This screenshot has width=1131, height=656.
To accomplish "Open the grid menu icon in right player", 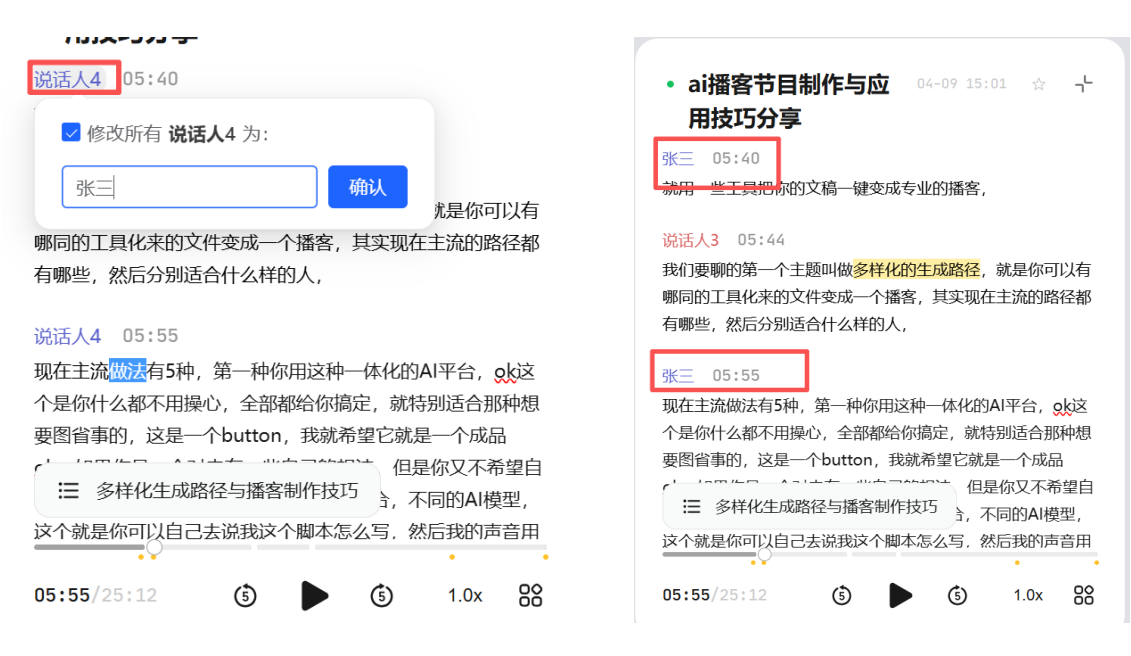I will pyautogui.click(x=1084, y=595).
